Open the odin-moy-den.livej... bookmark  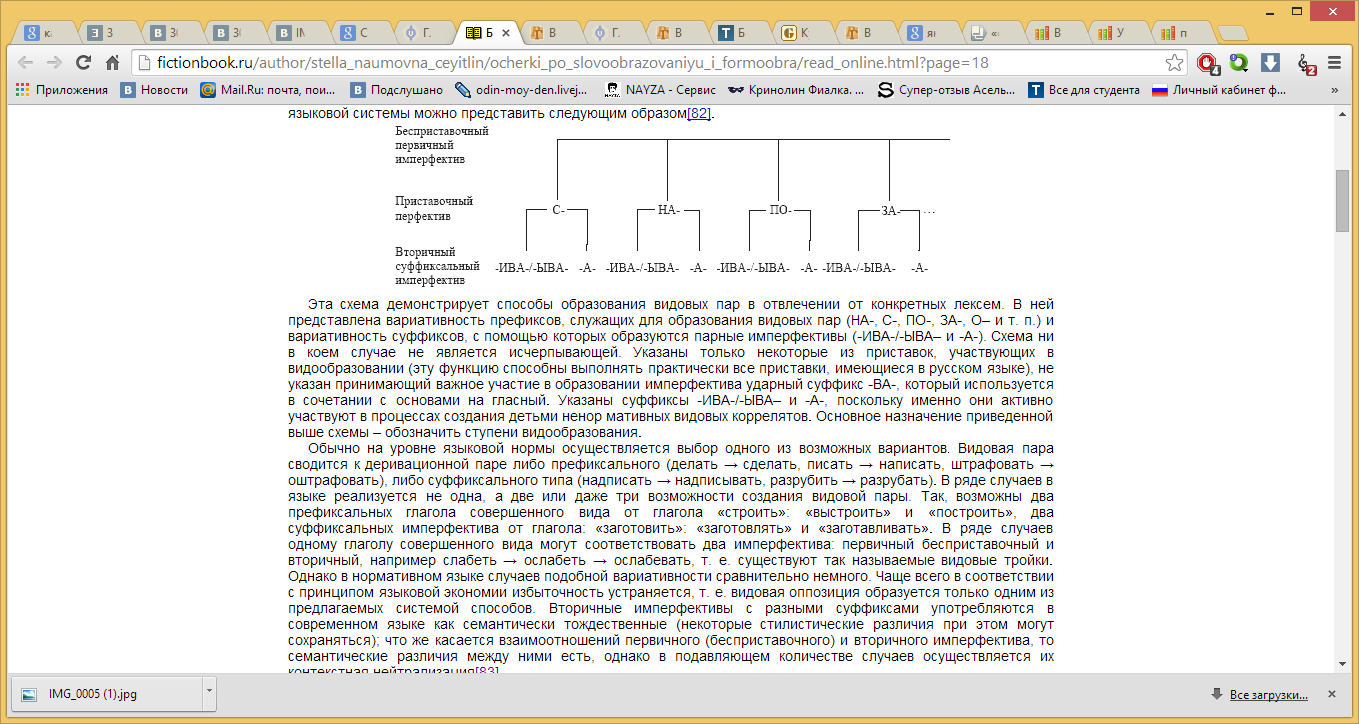point(521,90)
